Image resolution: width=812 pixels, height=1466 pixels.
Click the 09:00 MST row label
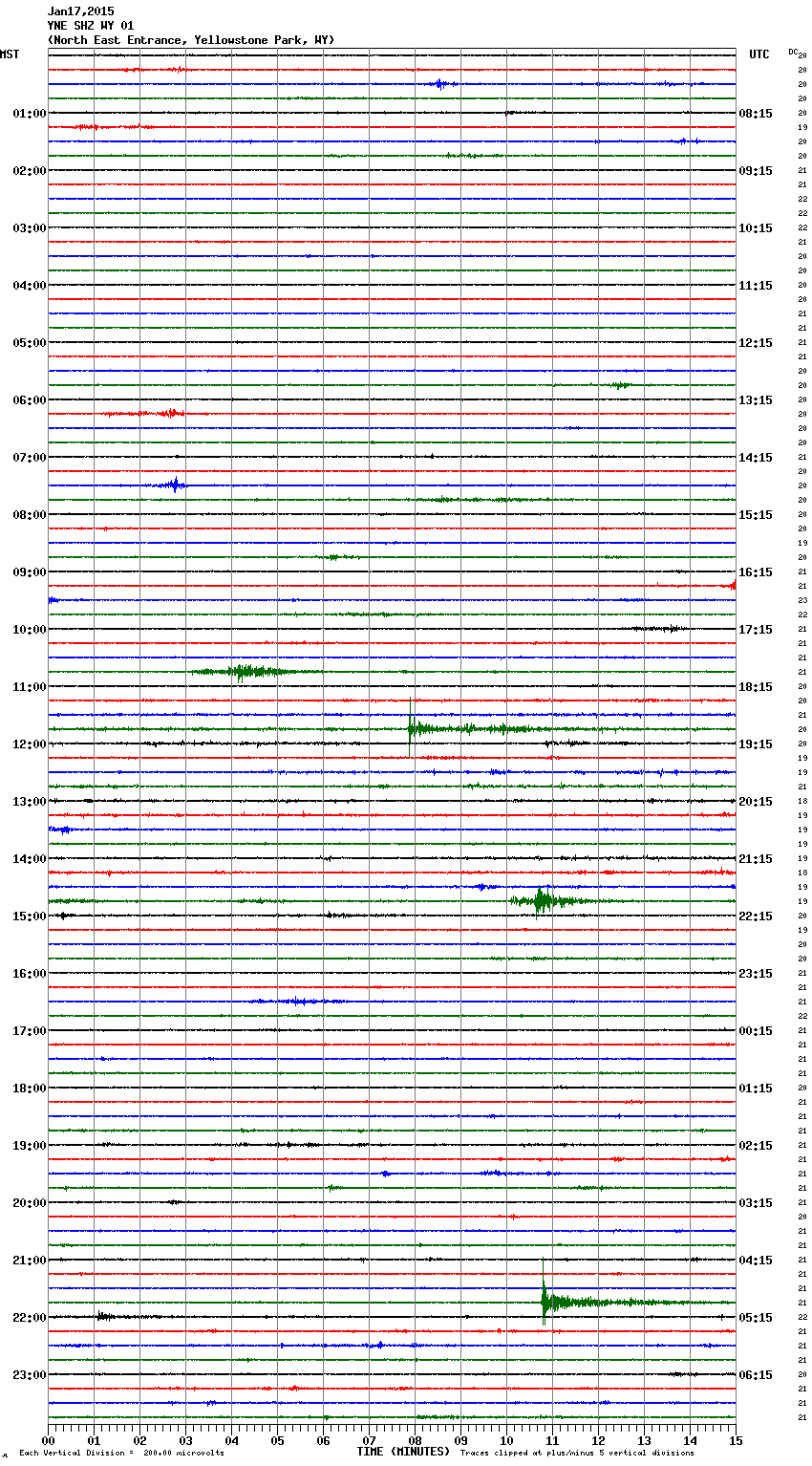coord(29,572)
